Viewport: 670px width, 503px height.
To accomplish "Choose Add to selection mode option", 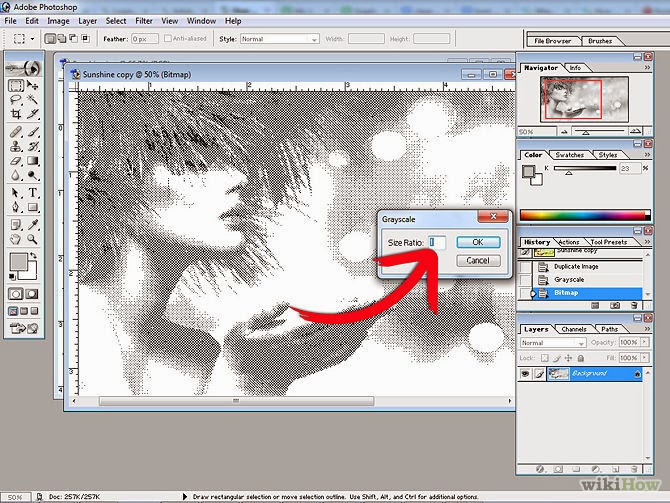I will 62,38.
